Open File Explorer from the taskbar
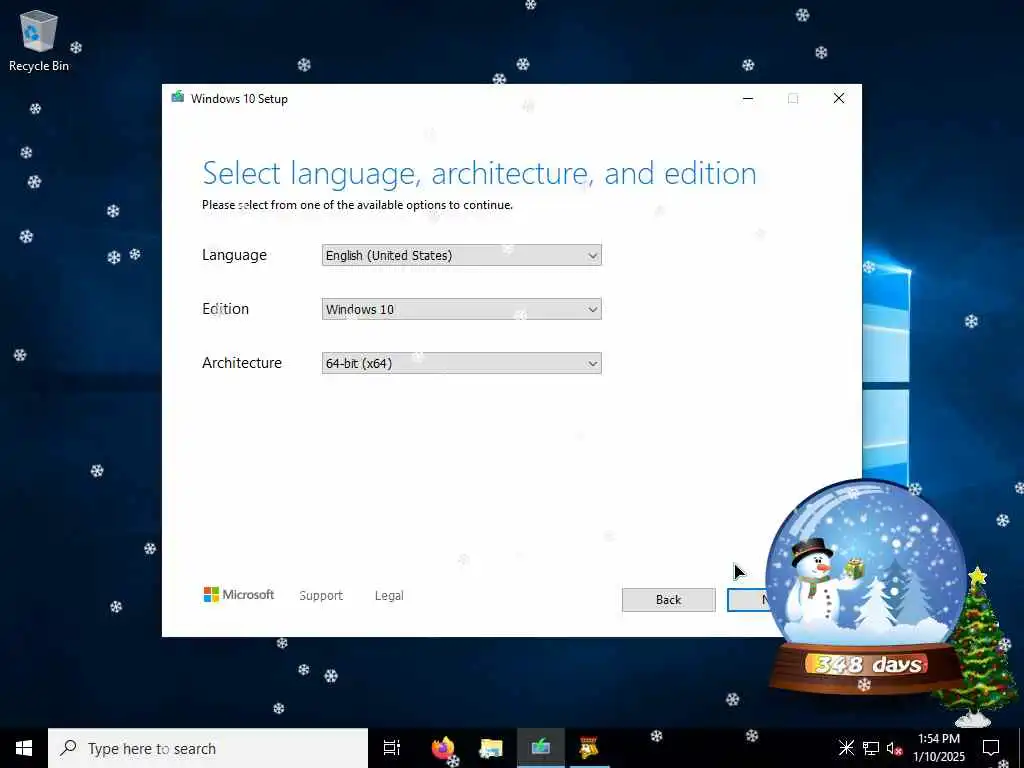The height and width of the screenshot is (768, 1024). click(491, 748)
